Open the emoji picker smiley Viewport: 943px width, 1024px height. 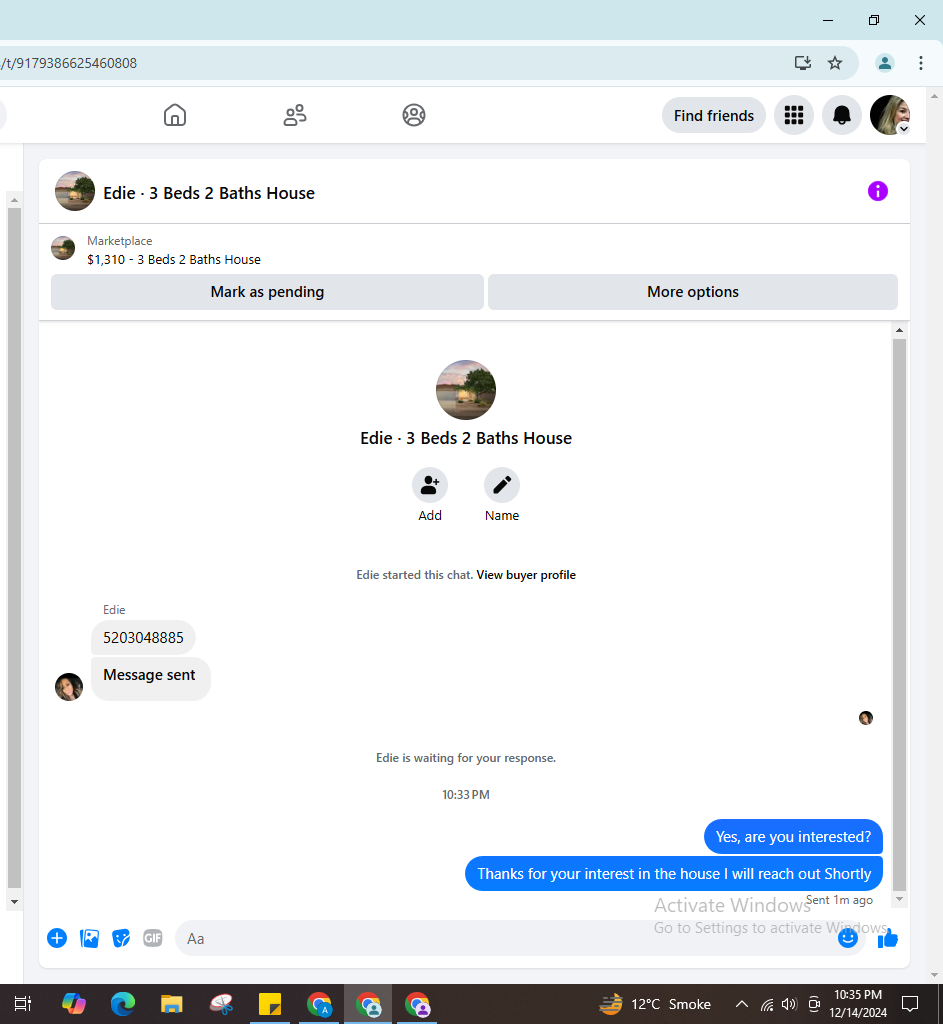coord(847,938)
